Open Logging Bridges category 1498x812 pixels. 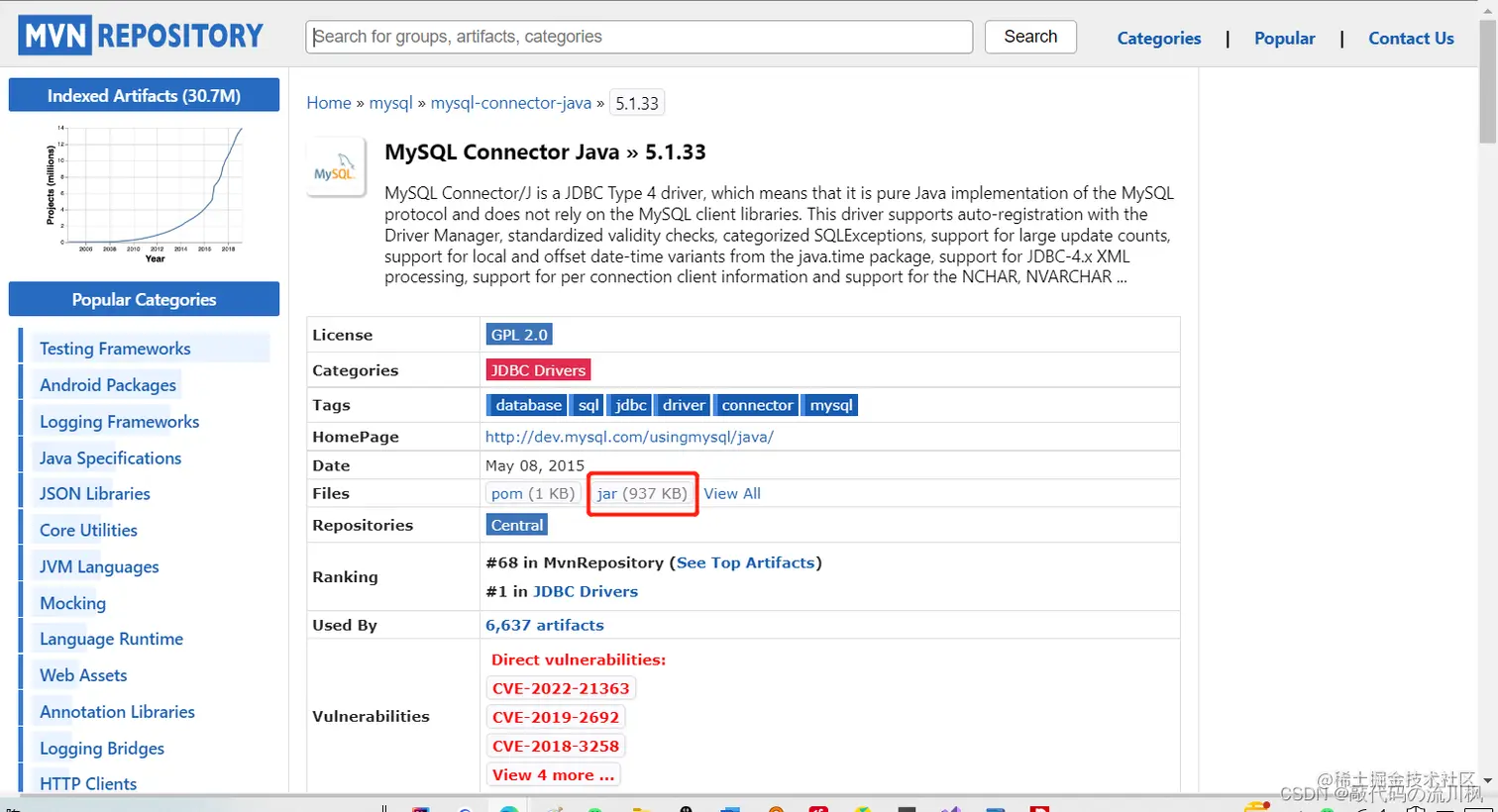click(x=102, y=749)
